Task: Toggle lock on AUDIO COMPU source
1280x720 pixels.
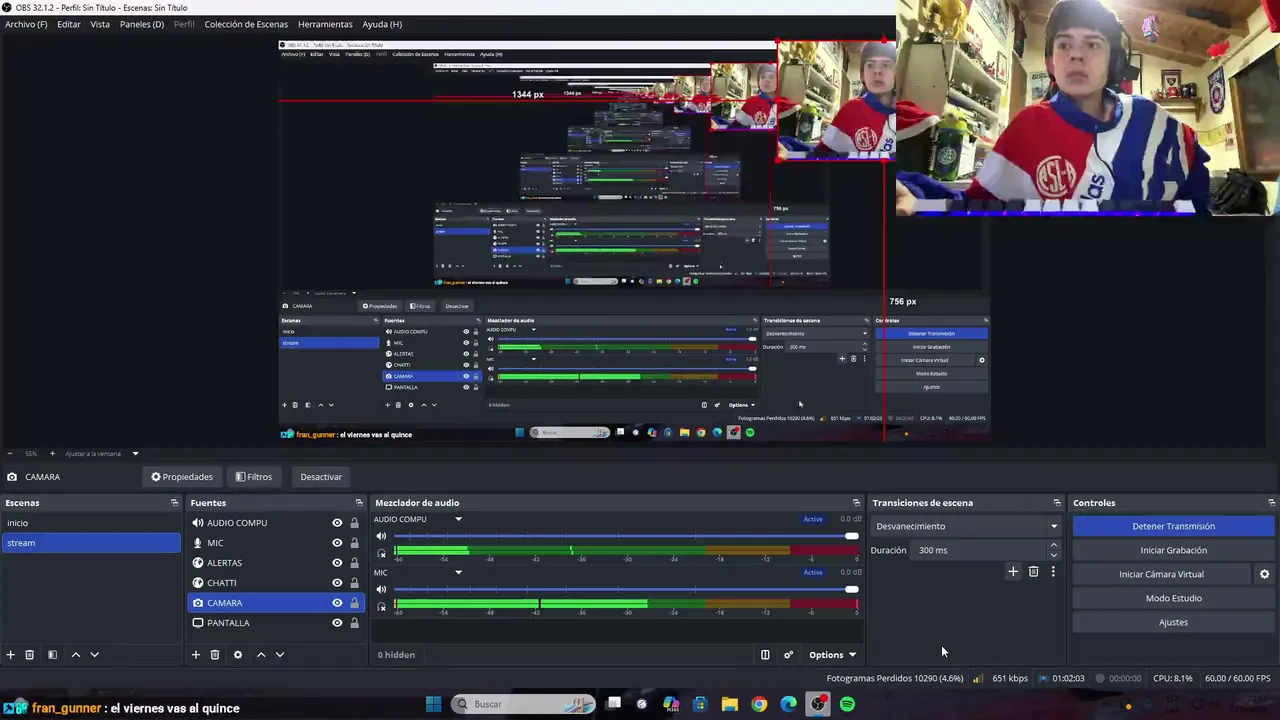Action: pos(354,523)
